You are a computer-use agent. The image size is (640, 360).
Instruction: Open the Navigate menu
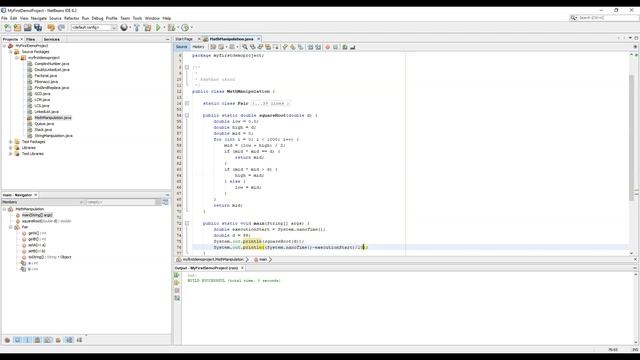click(x=39, y=18)
